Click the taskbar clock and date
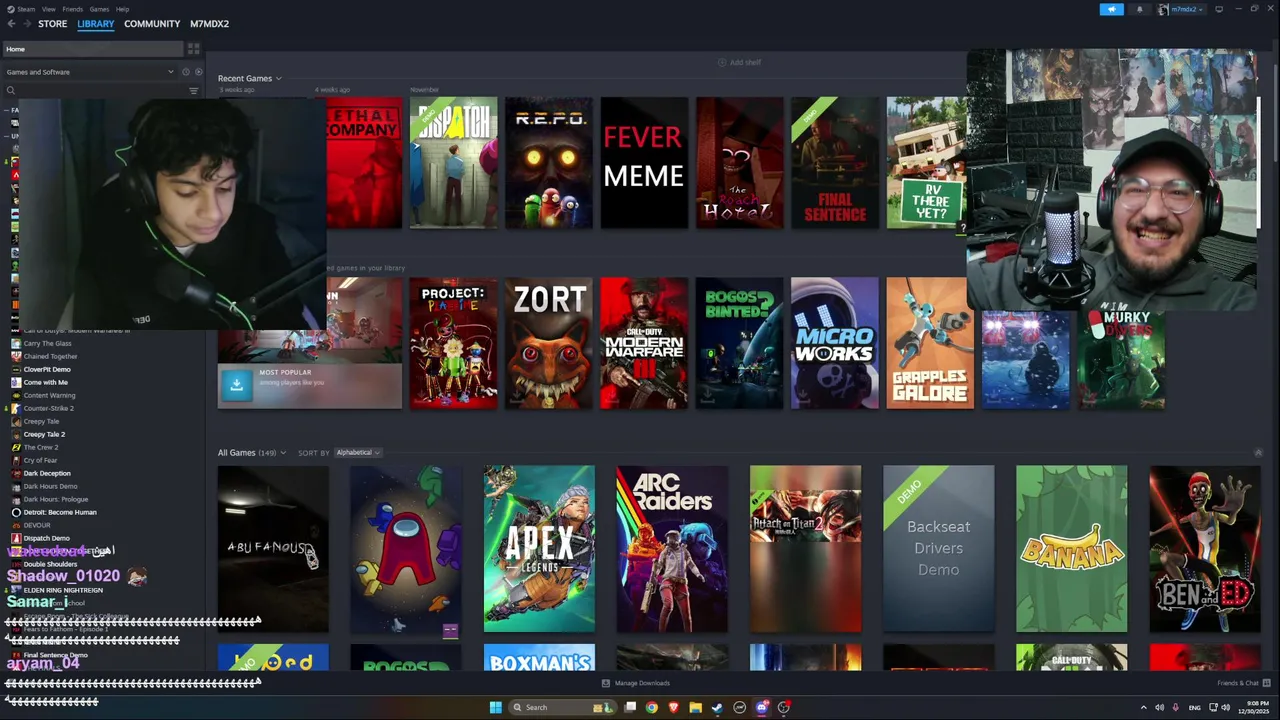Screen dimensions: 1280x720 pos(1254,707)
